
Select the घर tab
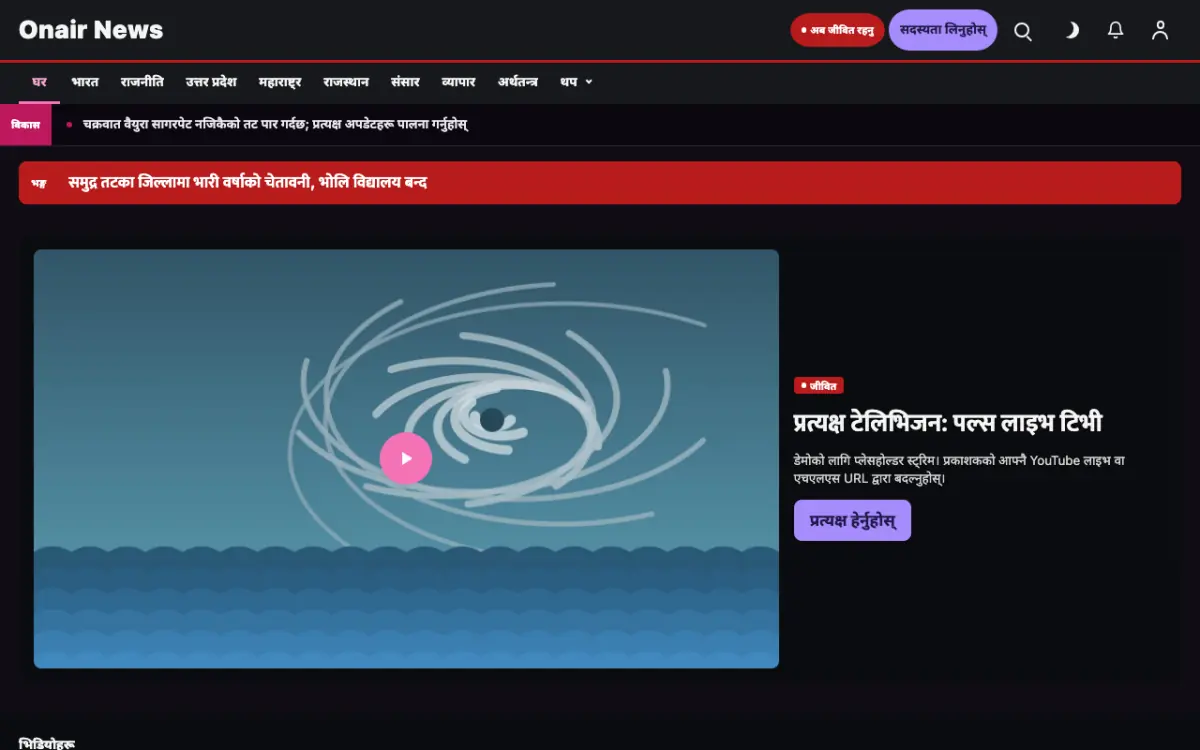(x=40, y=82)
